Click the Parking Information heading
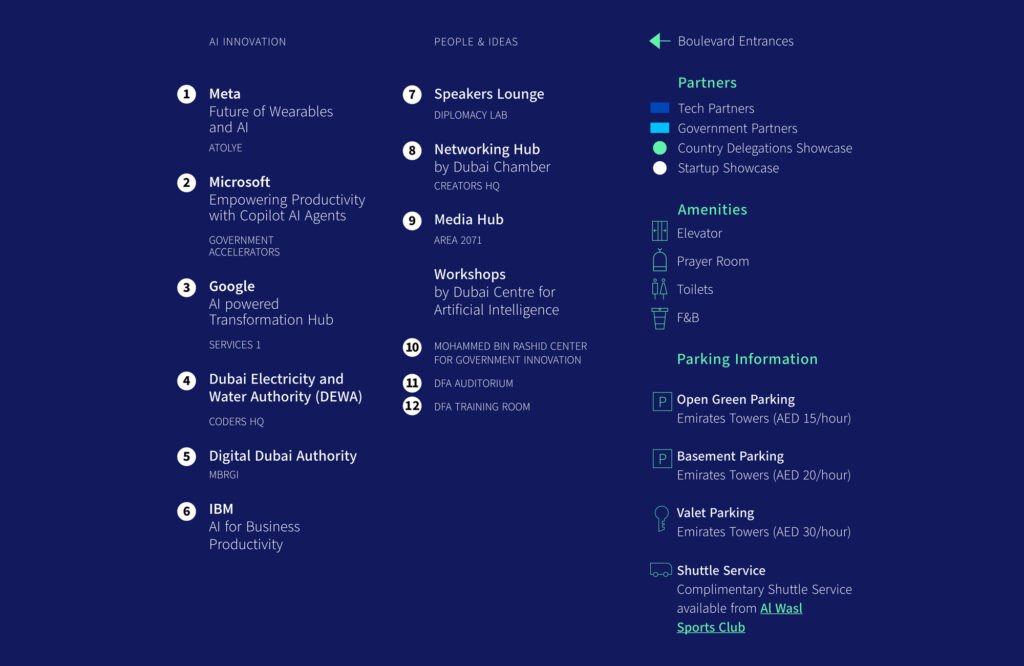The width and height of the screenshot is (1024, 666). (x=747, y=359)
